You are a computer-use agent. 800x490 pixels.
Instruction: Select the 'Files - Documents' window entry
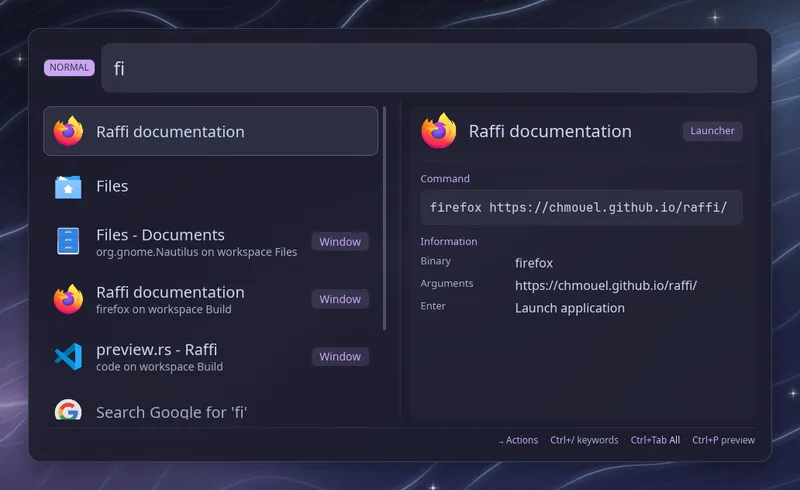pyautogui.click(x=211, y=241)
